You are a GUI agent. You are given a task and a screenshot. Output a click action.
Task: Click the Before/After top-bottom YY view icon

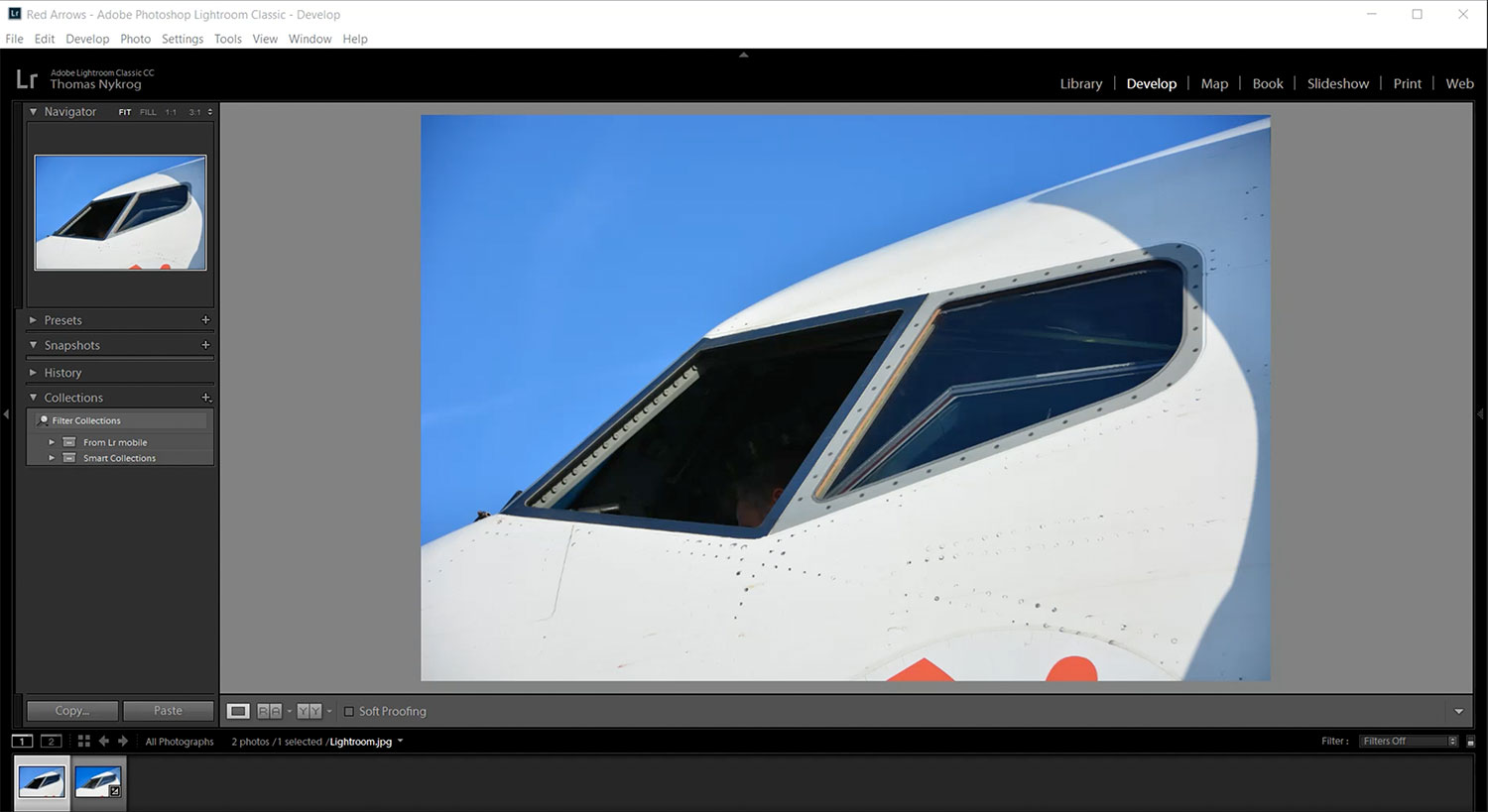pyautogui.click(x=309, y=711)
